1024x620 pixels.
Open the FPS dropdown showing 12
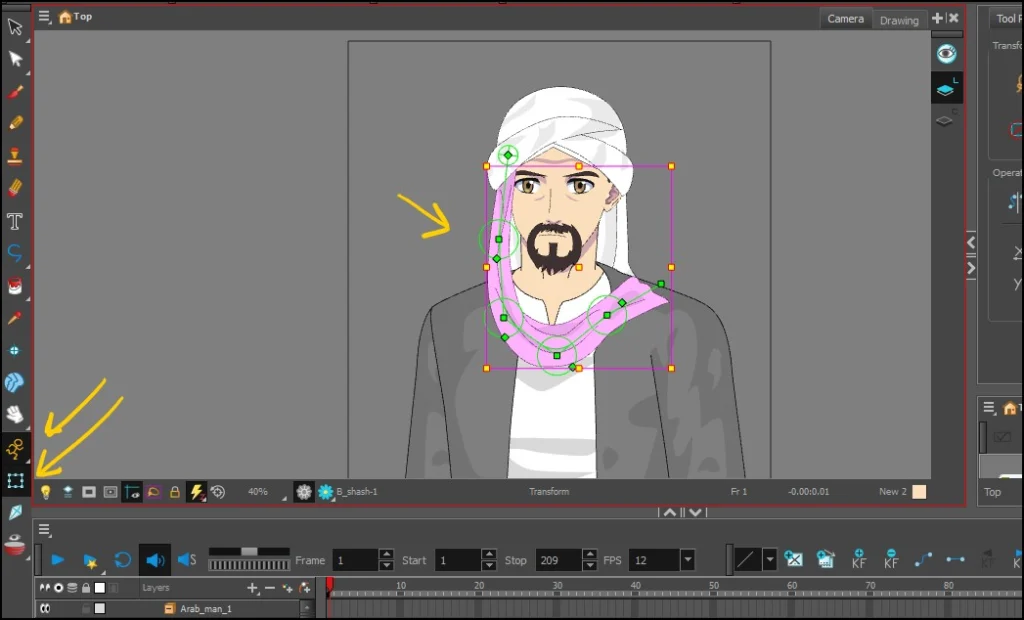point(688,560)
